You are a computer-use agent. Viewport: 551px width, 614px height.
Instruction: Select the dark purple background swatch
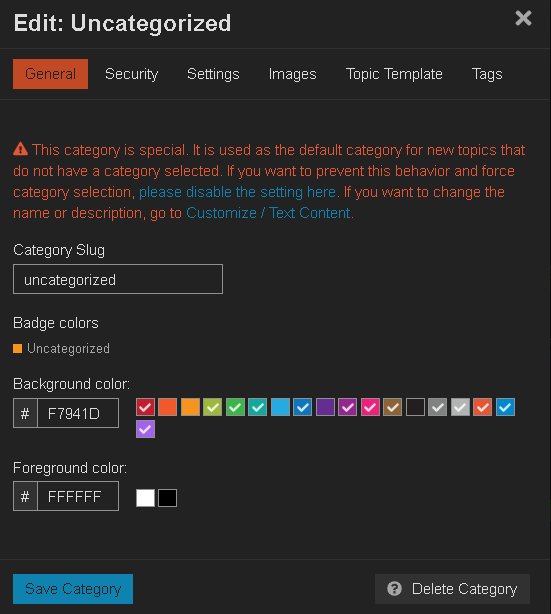coord(325,407)
